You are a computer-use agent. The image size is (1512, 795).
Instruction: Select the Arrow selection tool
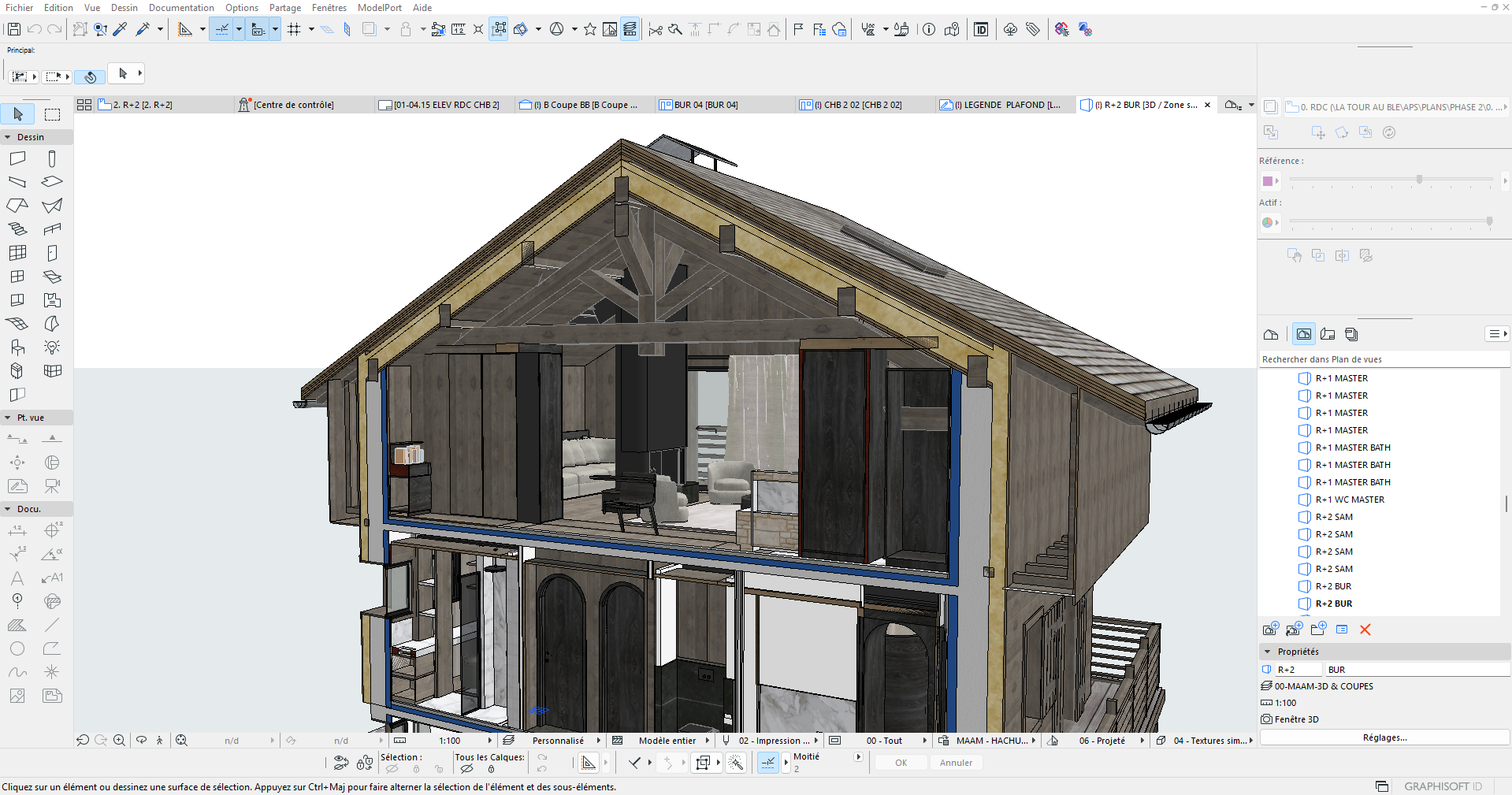[18, 114]
